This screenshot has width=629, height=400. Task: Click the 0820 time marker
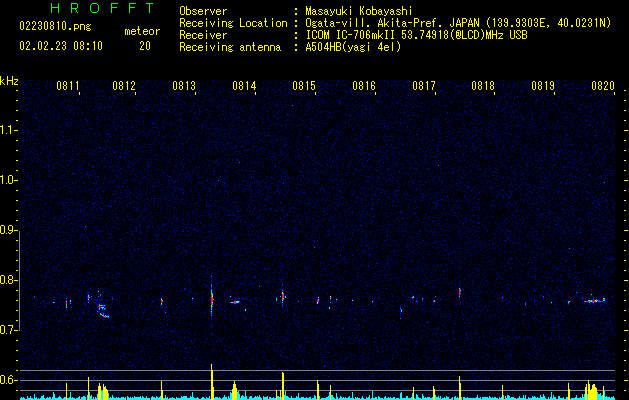(603, 86)
